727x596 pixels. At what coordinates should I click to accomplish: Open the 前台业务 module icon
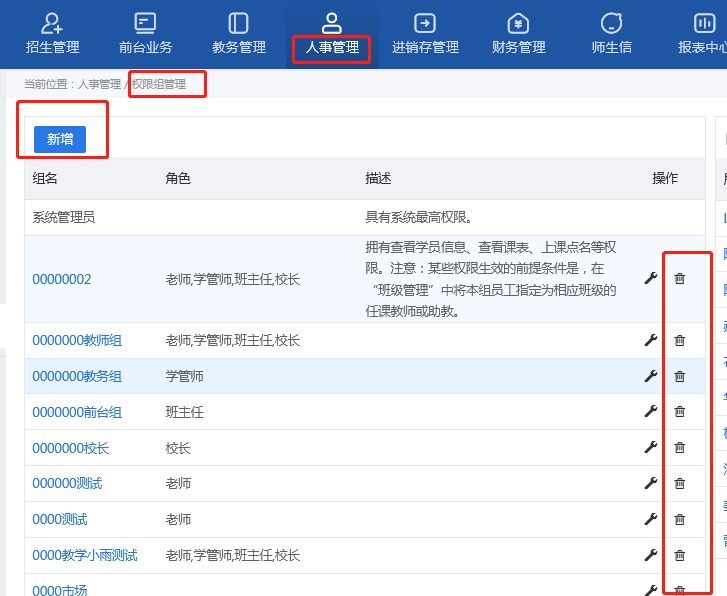[x=145, y=23]
